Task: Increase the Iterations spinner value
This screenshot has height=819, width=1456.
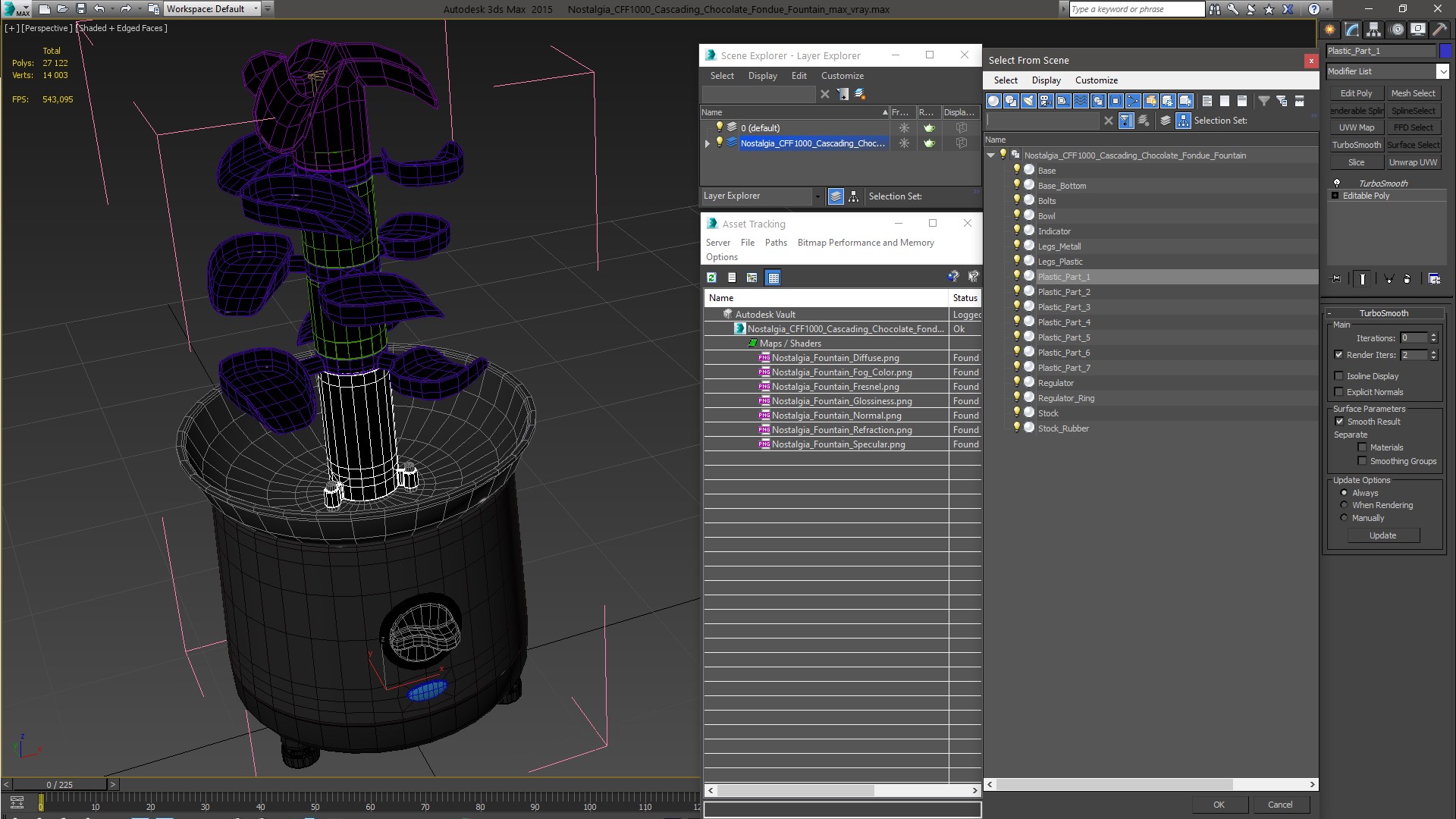Action: point(1433,335)
